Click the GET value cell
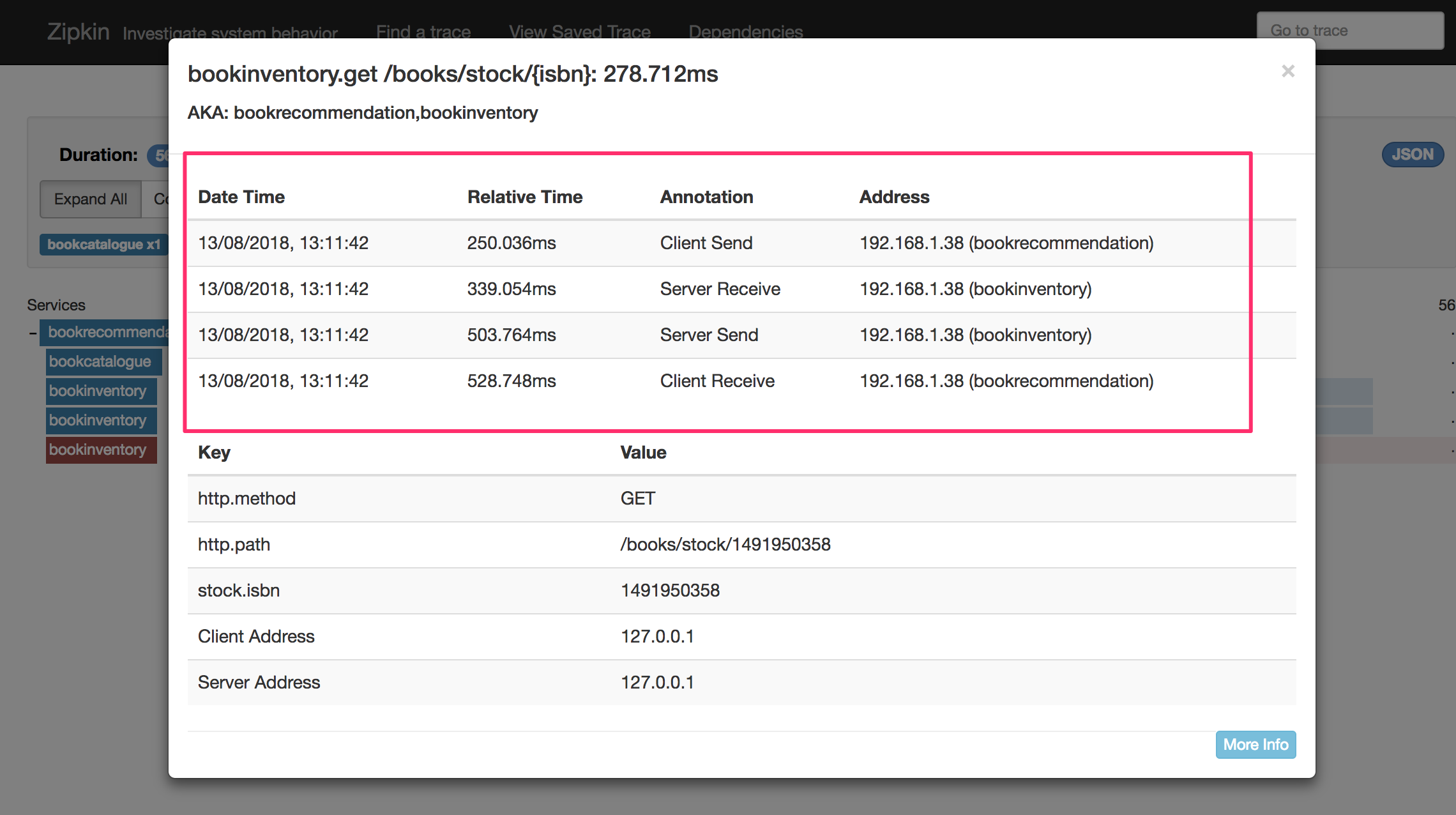 [x=638, y=498]
